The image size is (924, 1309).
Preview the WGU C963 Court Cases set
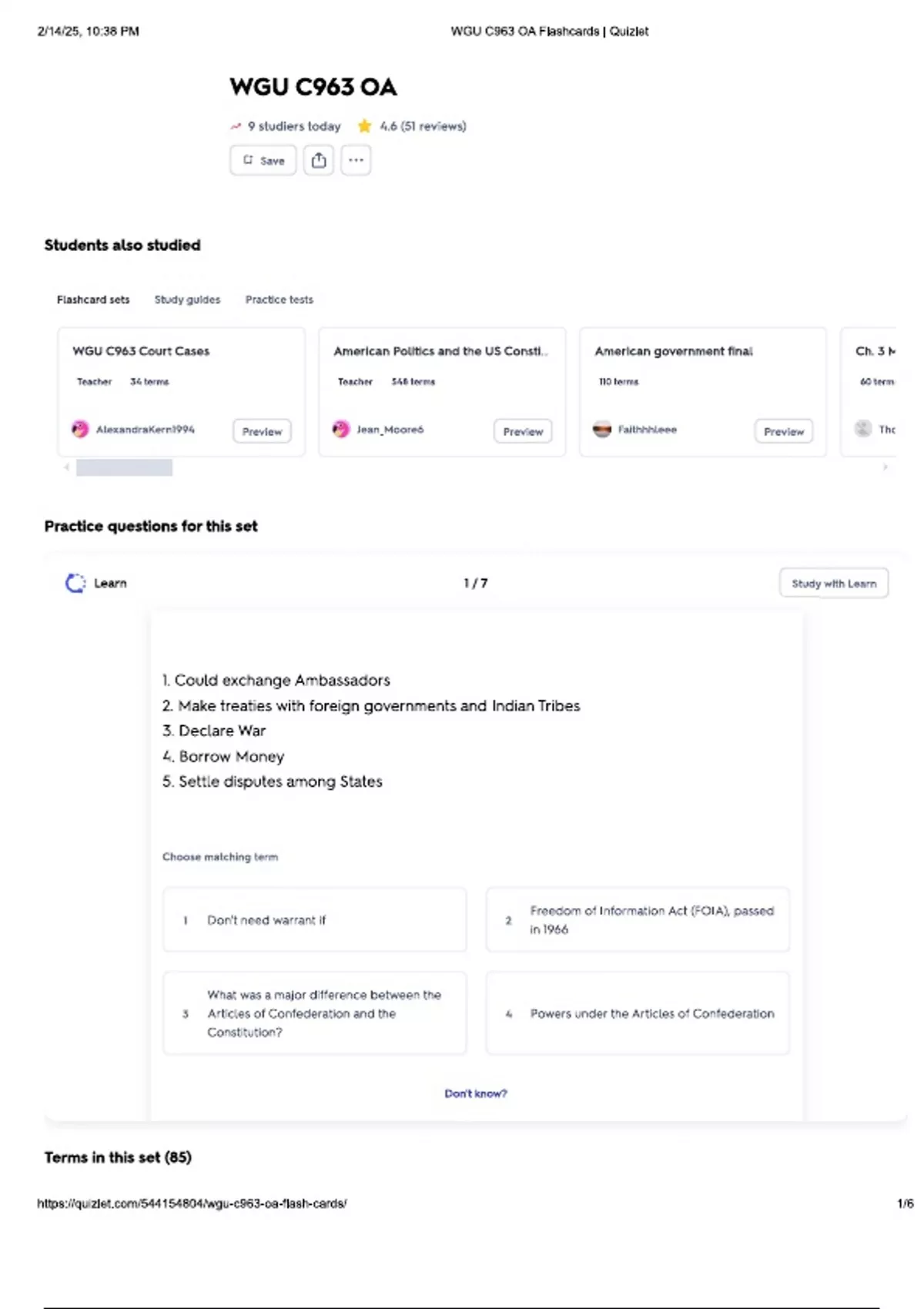tap(262, 431)
